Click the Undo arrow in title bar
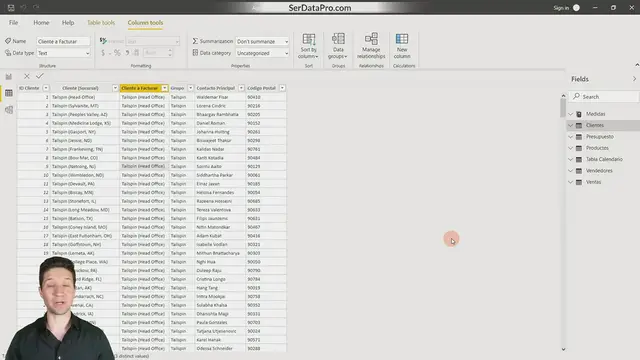 click(23, 7)
